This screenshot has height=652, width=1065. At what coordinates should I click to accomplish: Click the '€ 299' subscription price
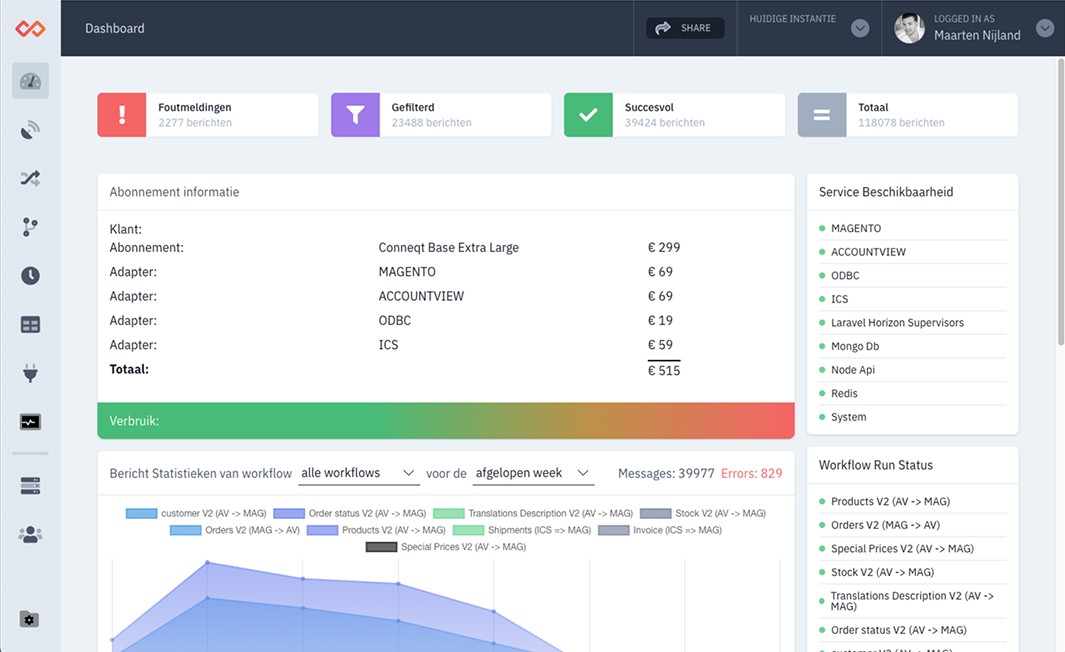click(664, 247)
